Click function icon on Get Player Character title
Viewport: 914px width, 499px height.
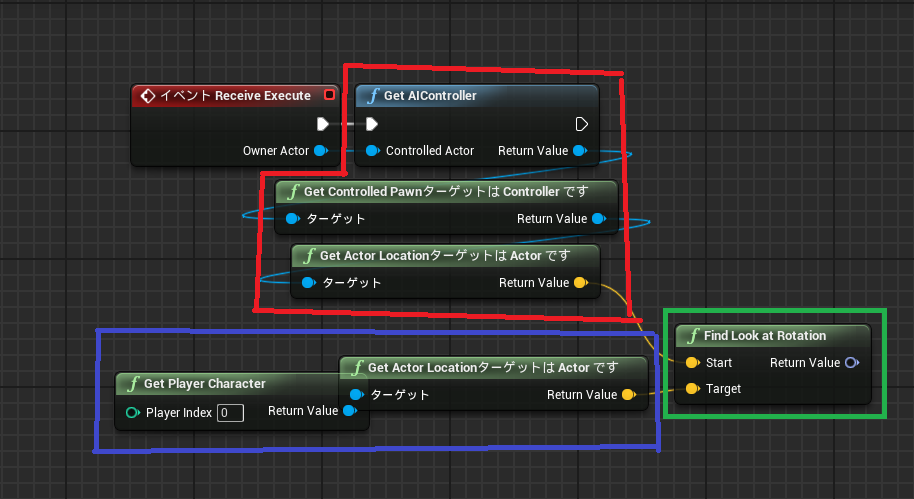[133, 384]
